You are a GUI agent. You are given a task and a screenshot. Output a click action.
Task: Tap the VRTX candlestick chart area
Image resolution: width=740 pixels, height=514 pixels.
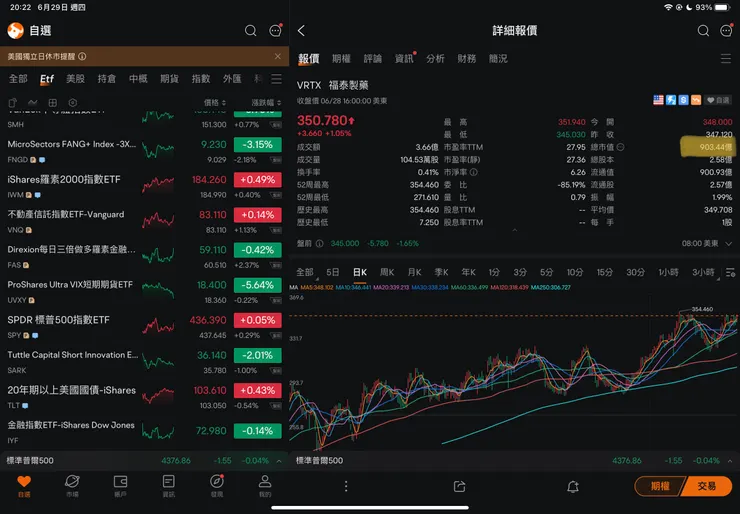pyautogui.click(x=514, y=373)
